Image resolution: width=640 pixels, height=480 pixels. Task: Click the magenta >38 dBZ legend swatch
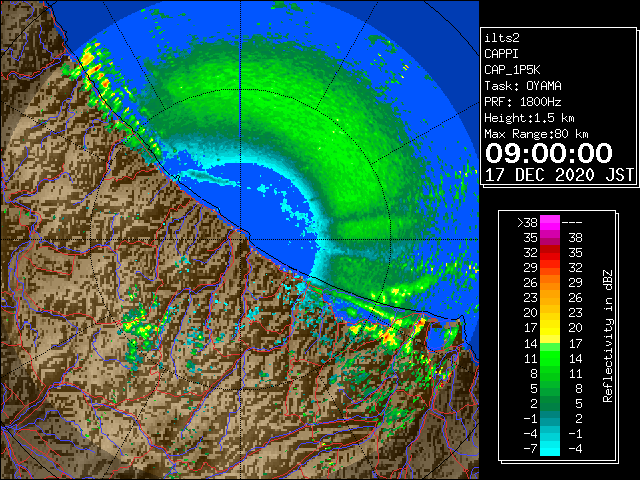pyautogui.click(x=550, y=223)
